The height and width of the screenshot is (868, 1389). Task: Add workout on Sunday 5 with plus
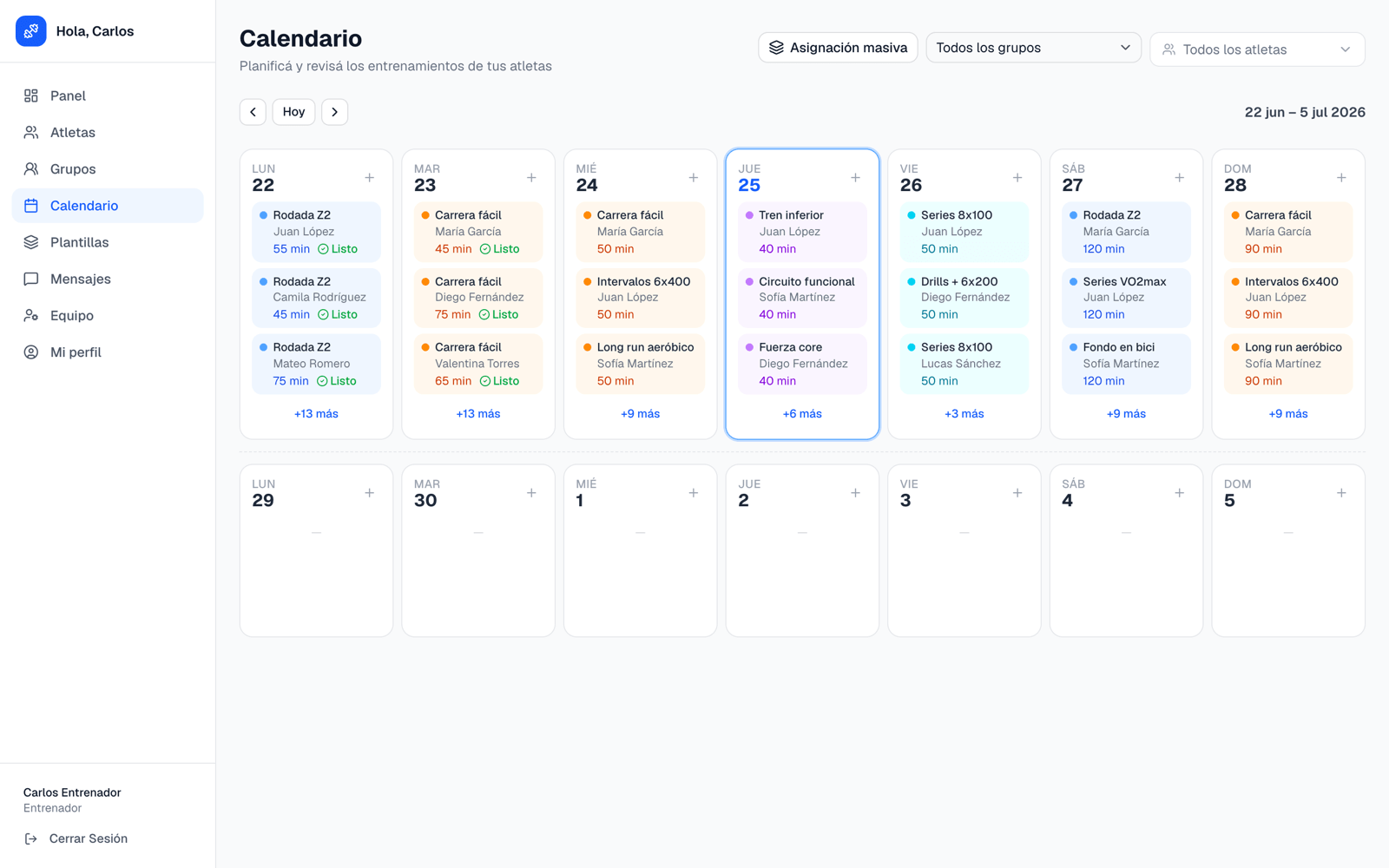(x=1341, y=493)
